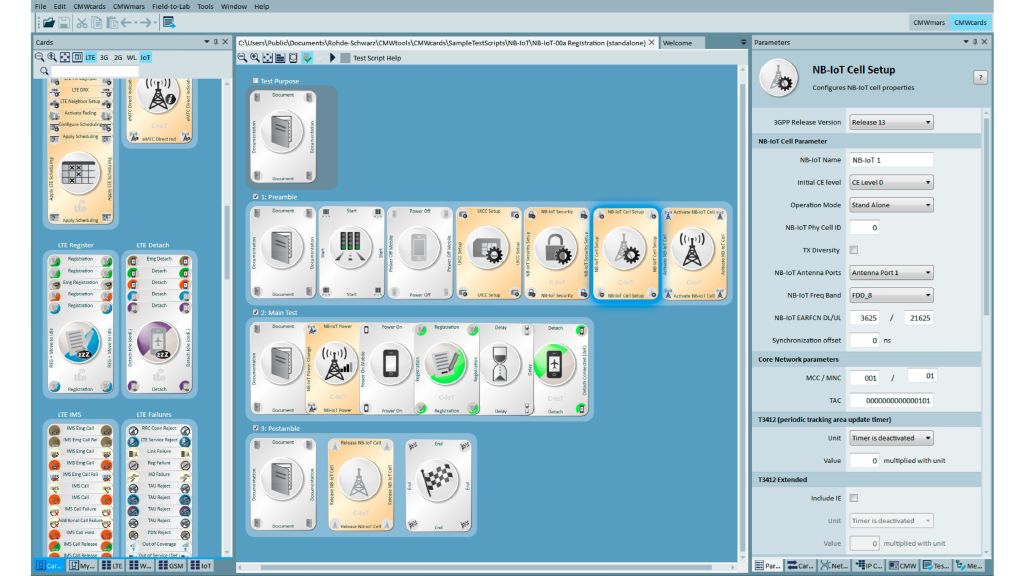Click the Open folder toolbar icon
This screenshot has width=1024, height=576.
click(x=46, y=22)
